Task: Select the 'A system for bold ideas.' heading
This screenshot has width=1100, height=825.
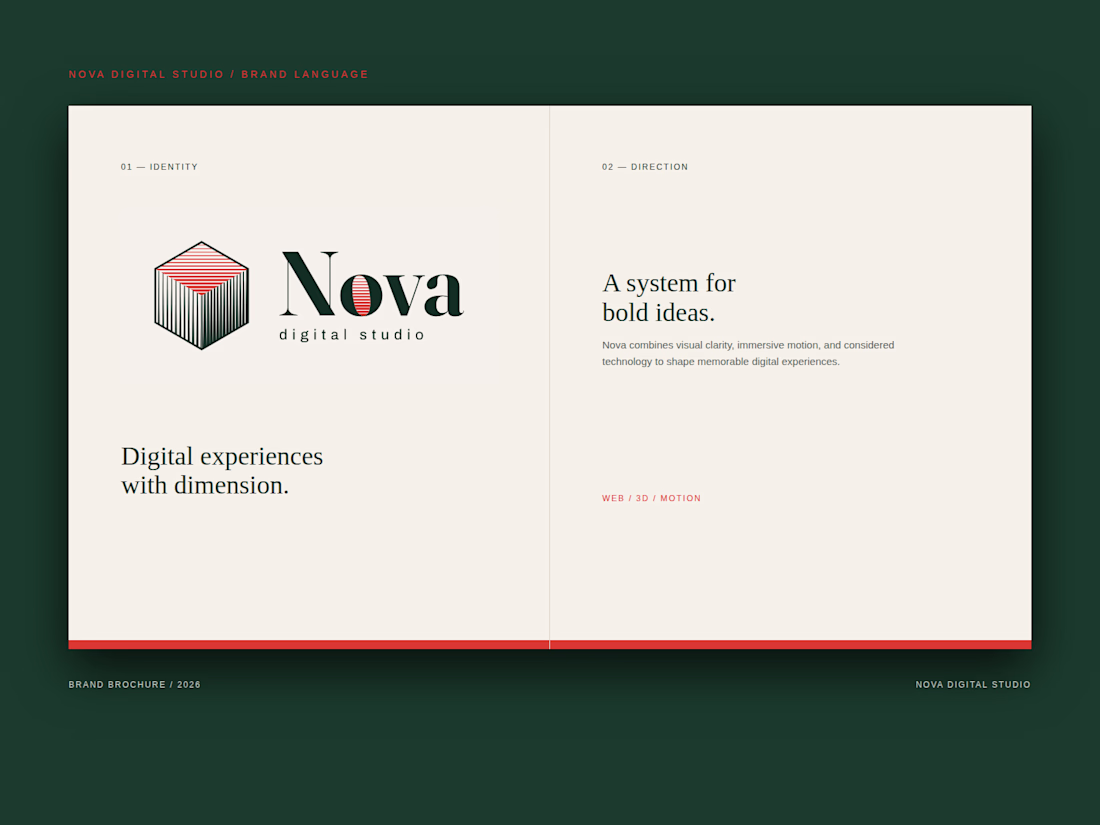Action: (669, 297)
